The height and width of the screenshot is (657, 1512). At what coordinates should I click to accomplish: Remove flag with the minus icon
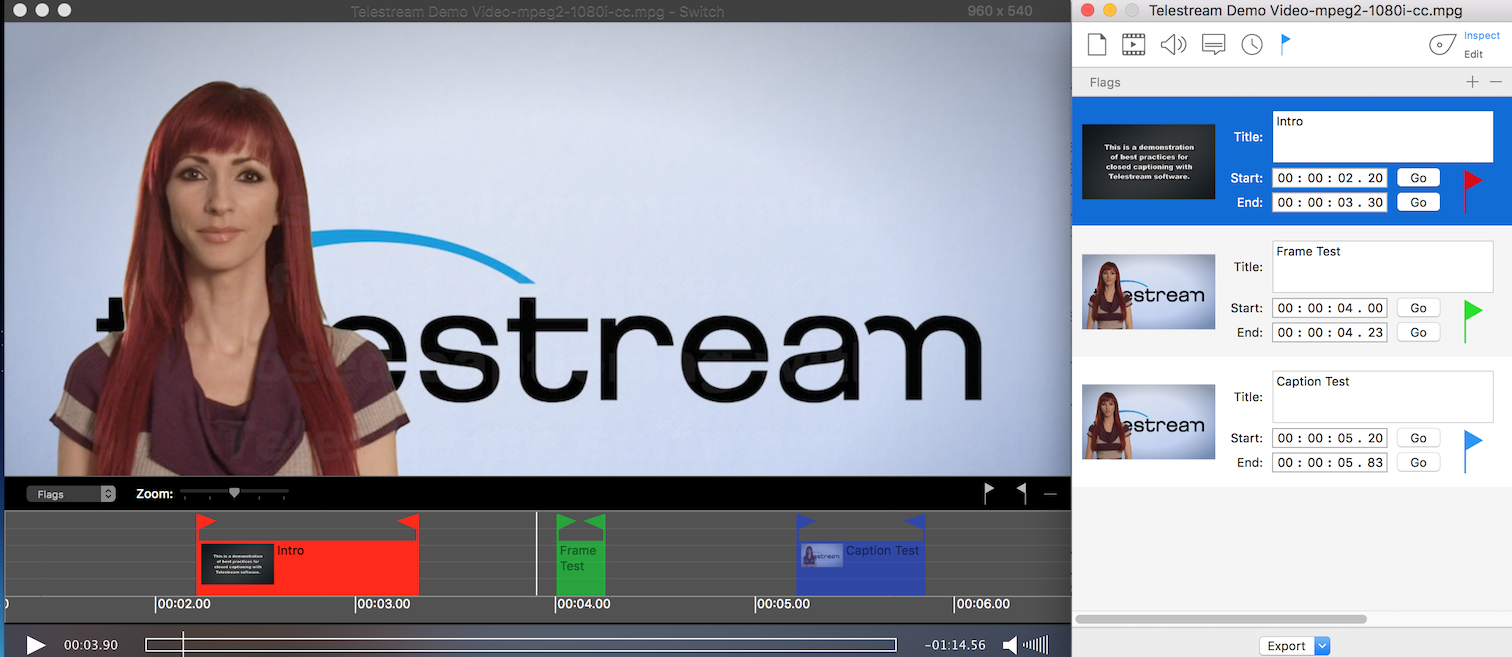pyautogui.click(x=1496, y=82)
